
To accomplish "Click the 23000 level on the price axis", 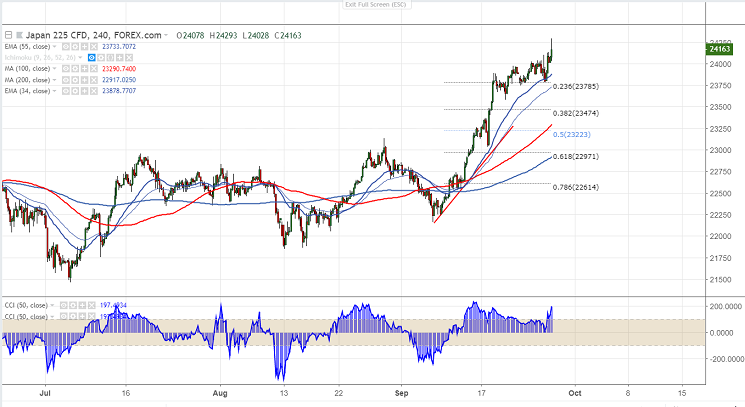I will pyautogui.click(x=720, y=150).
